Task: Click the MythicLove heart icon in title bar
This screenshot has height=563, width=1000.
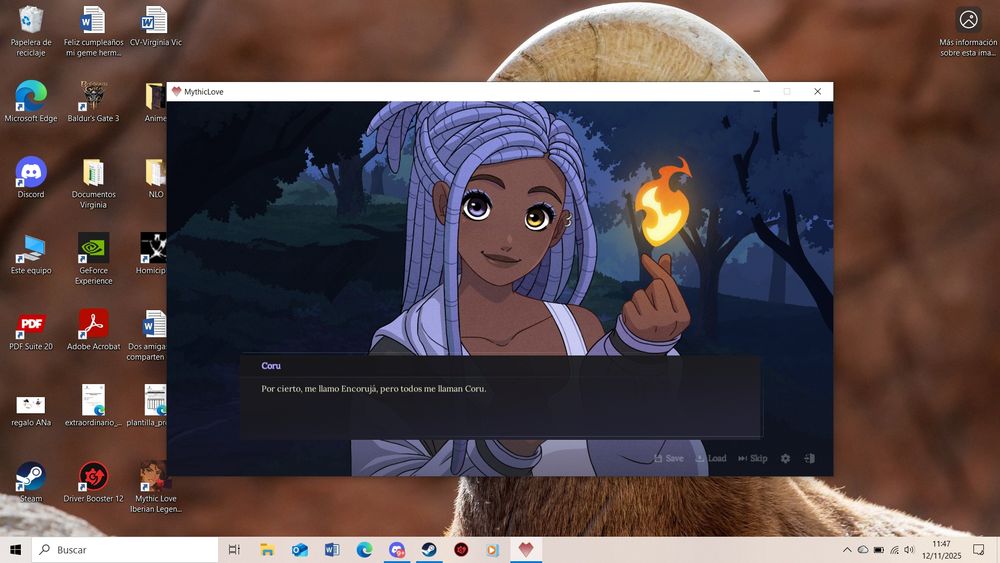Action: 177,92
